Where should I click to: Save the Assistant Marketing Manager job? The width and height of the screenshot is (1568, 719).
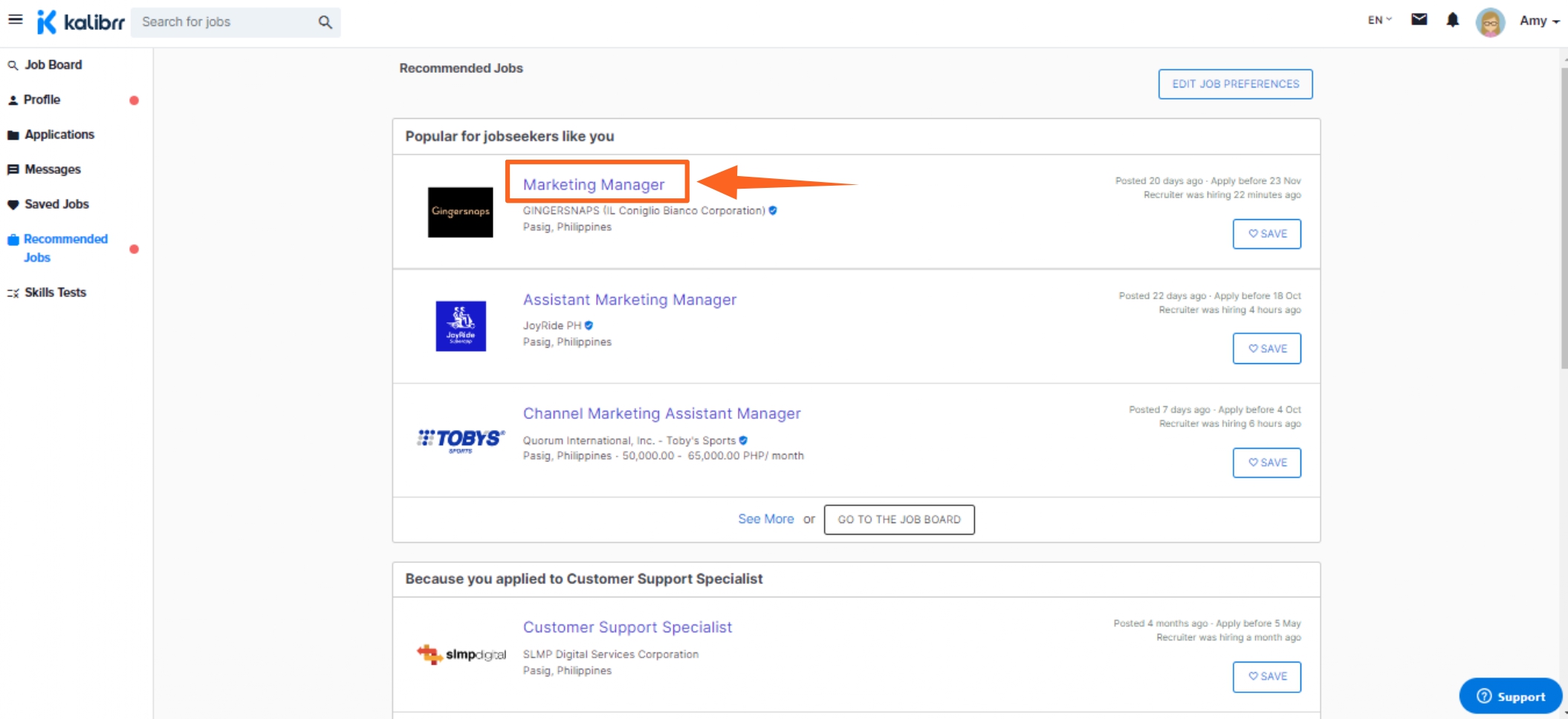1266,349
